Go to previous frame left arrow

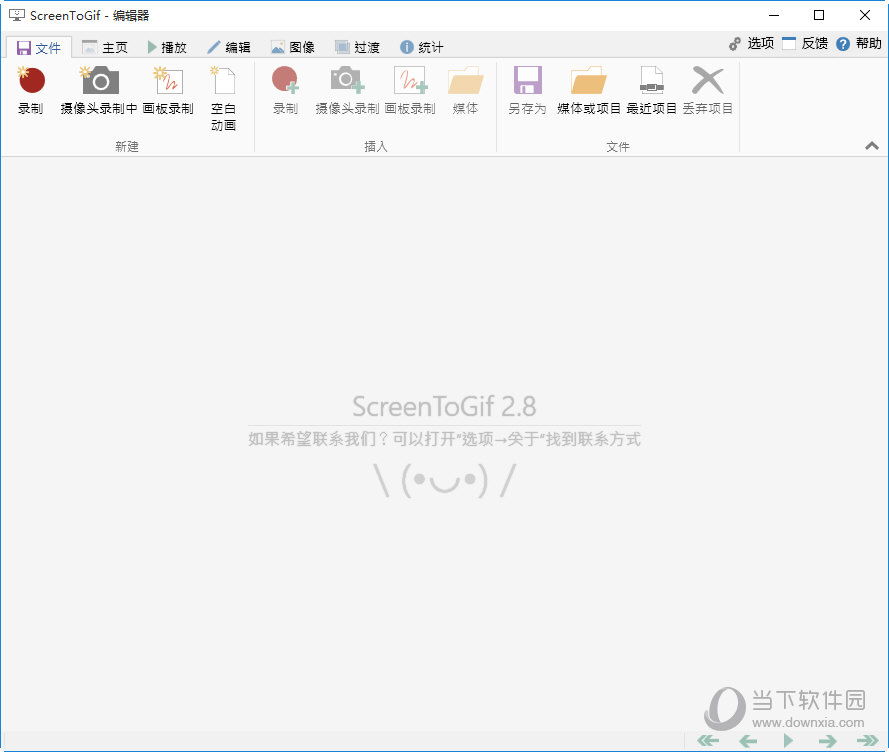point(748,741)
